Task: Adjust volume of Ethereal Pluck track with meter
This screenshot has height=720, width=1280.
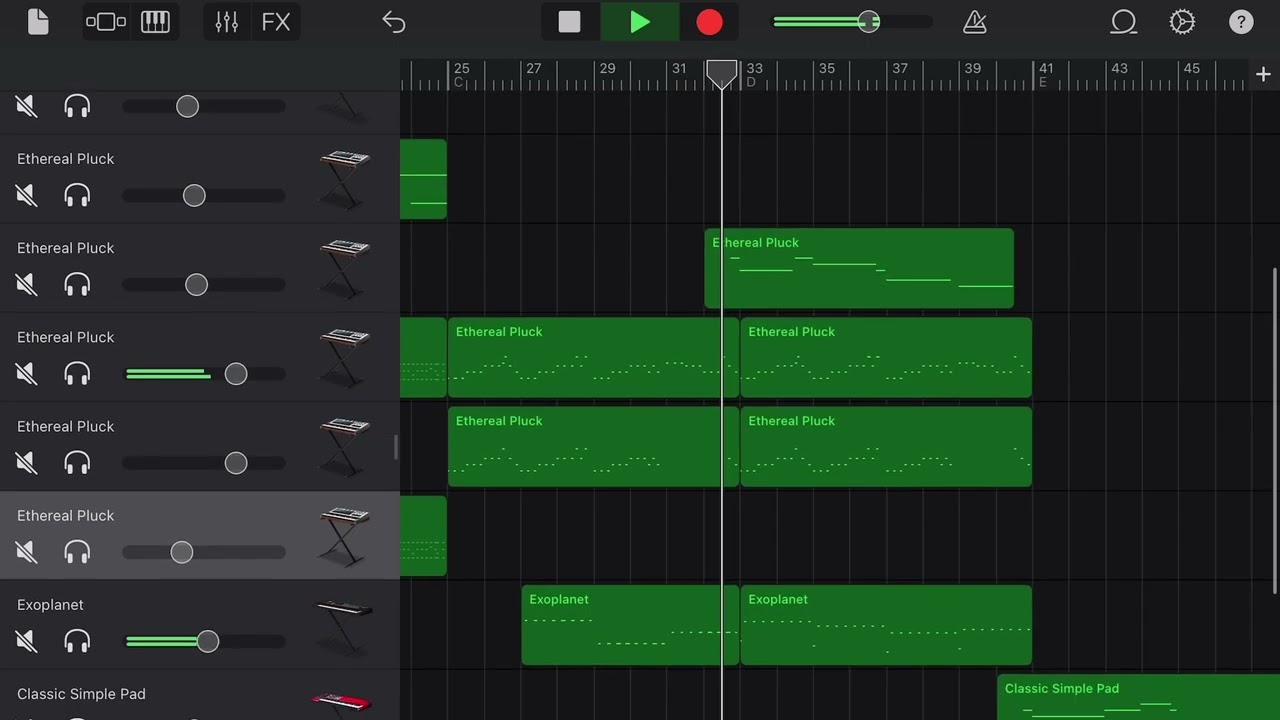Action: [x=205, y=373]
